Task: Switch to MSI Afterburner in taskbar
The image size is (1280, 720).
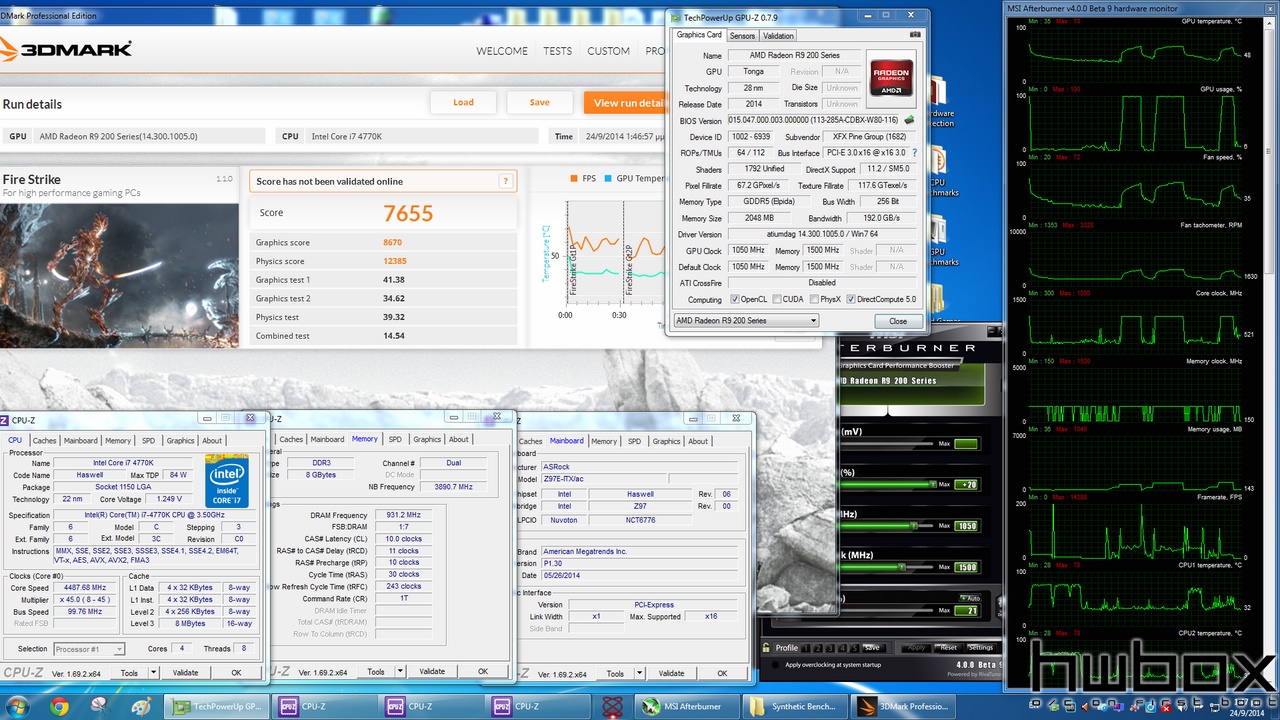Action: click(x=687, y=706)
